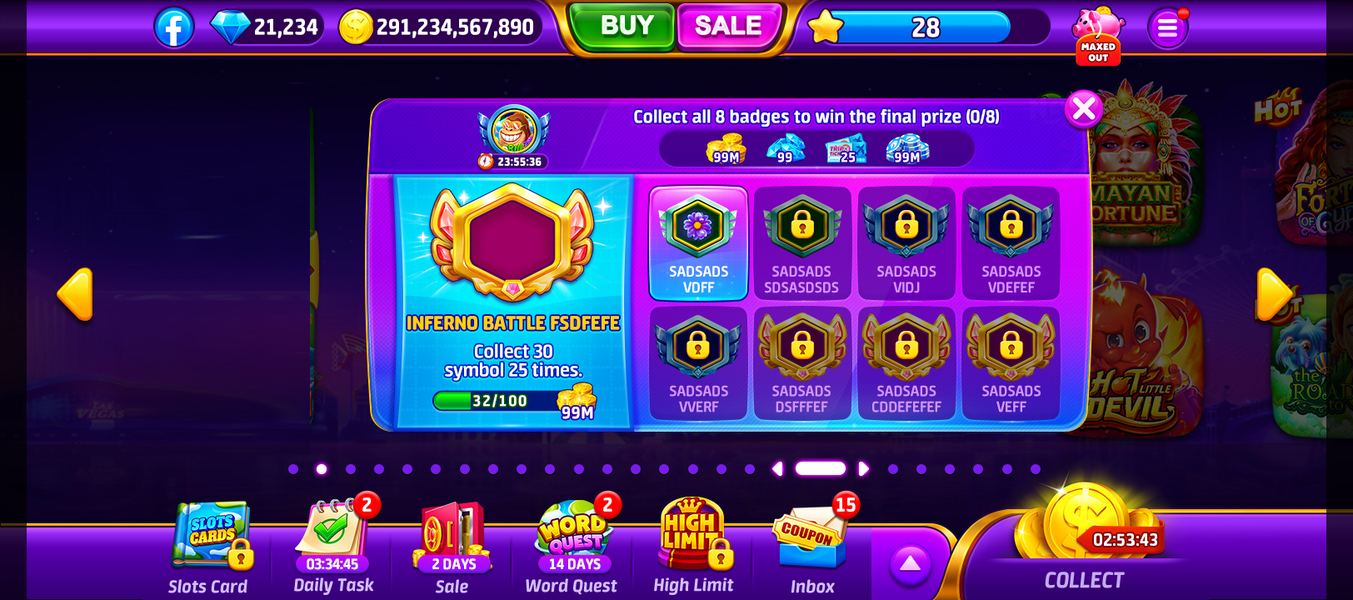This screenshot has width=1353, height=600.
Task: Tap the blue diamond gems icon
Action: point(230,27)
